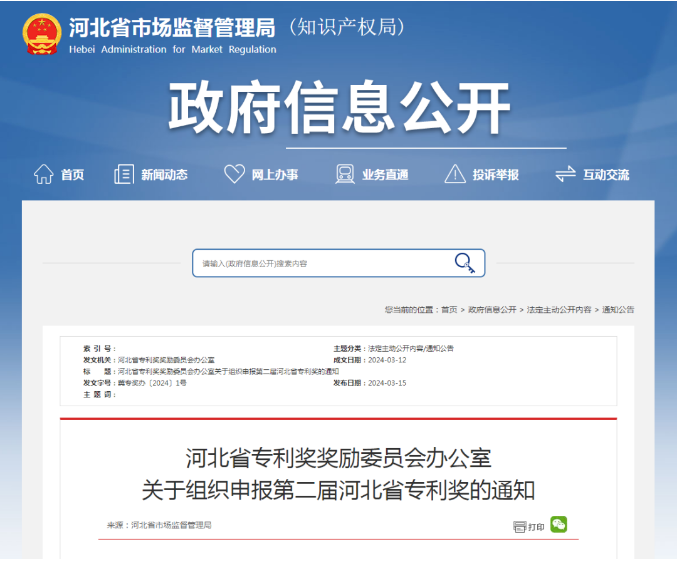Screen dimensions: 677x561
Task: Click the warning triangle icon for 投诉举报
Action: pos(455,174)
